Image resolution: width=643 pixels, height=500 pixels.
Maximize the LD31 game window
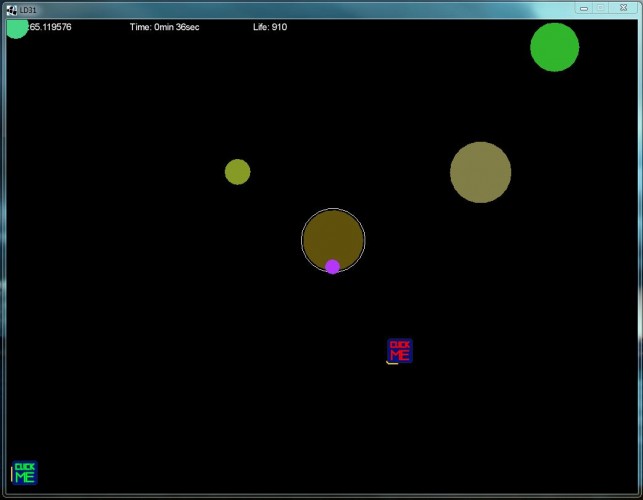(x=601, y=8)
